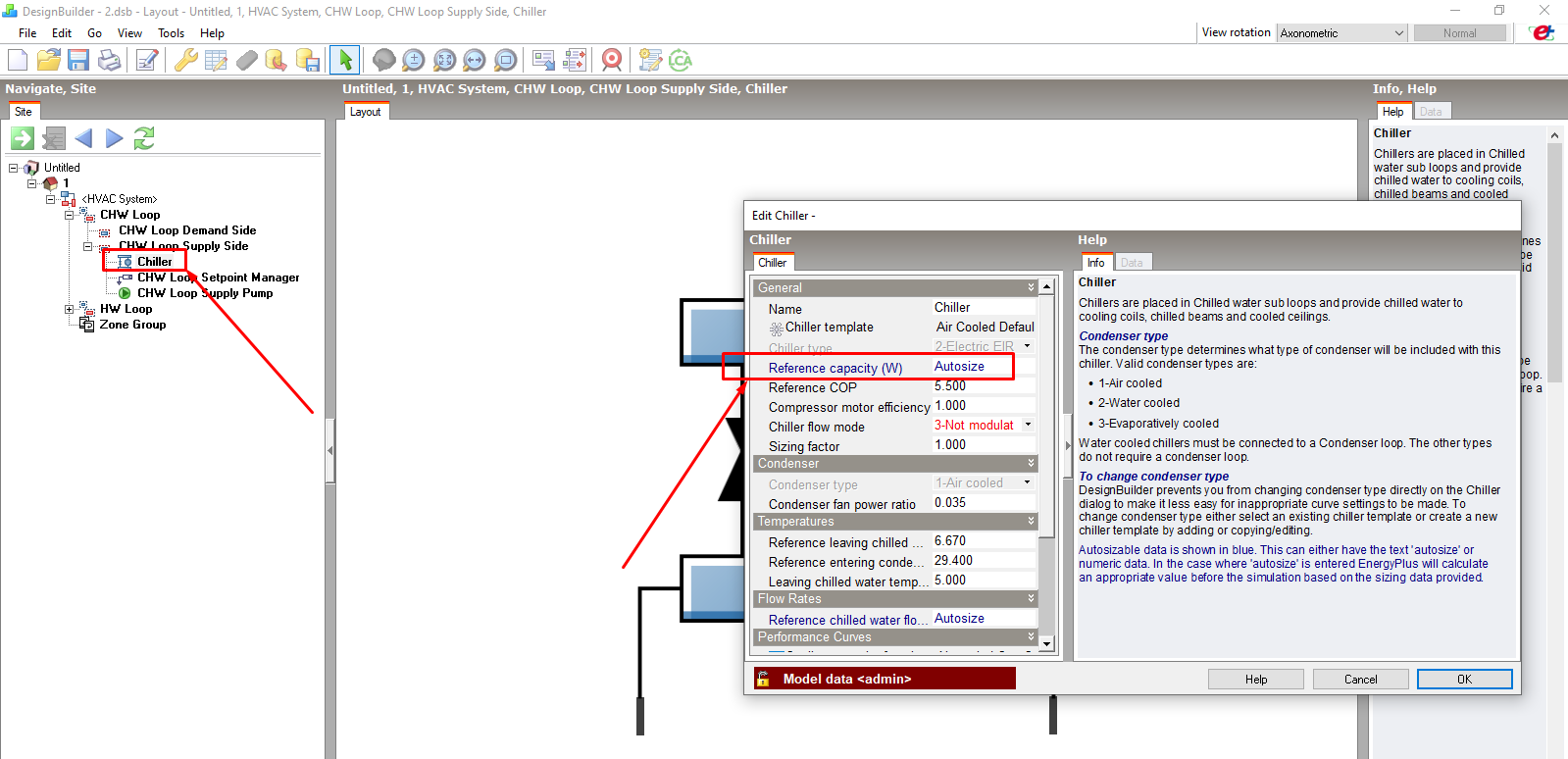Open the Tools menu

171,33
